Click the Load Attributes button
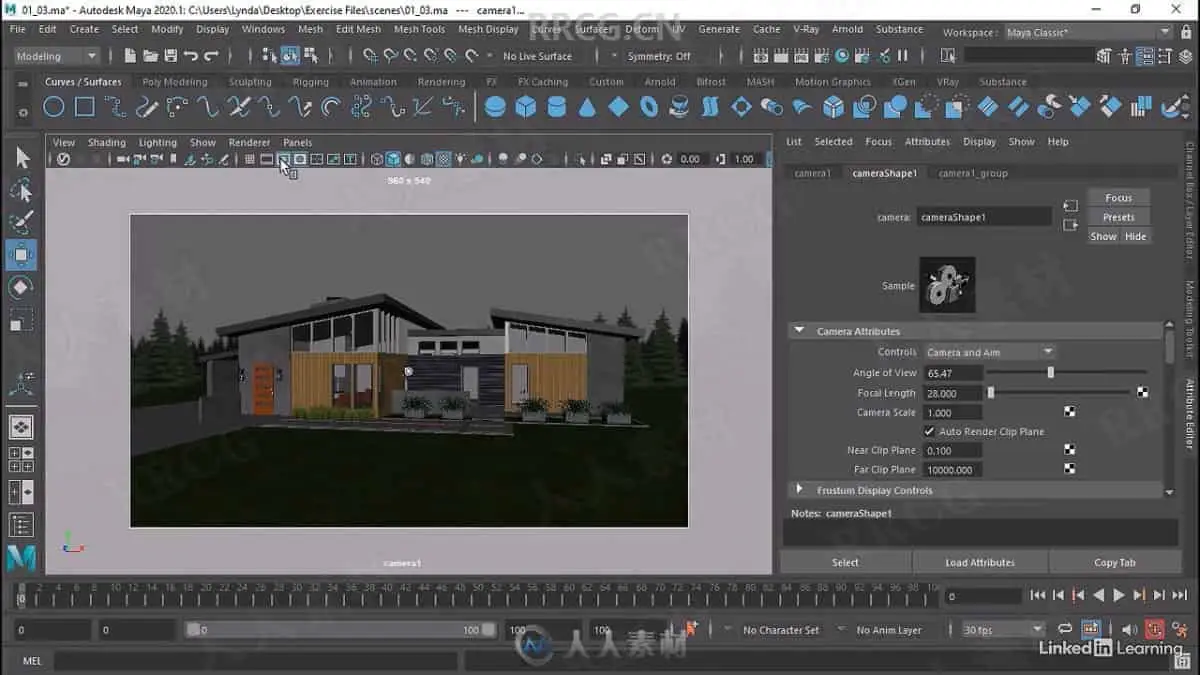The height and width of the screenshot is (675, 1200). [x=979, y=562]
